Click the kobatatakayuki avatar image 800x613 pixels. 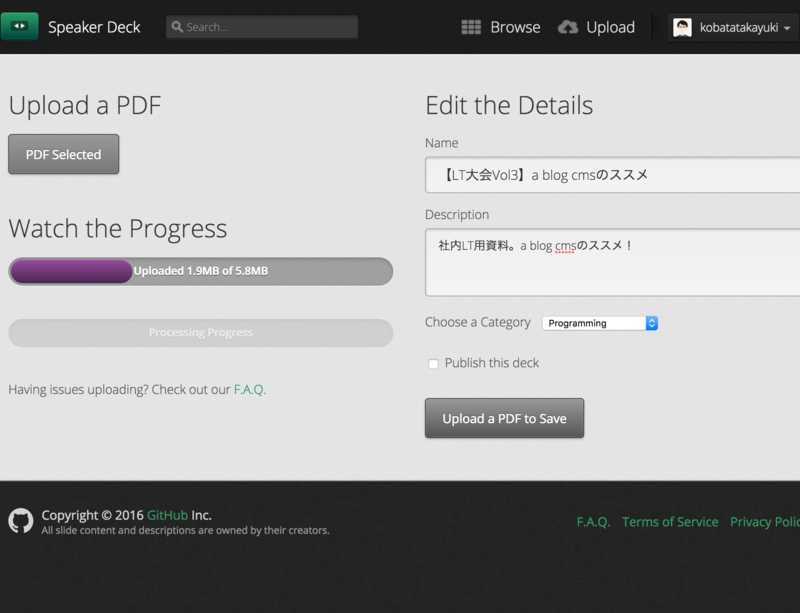[682, 27]
